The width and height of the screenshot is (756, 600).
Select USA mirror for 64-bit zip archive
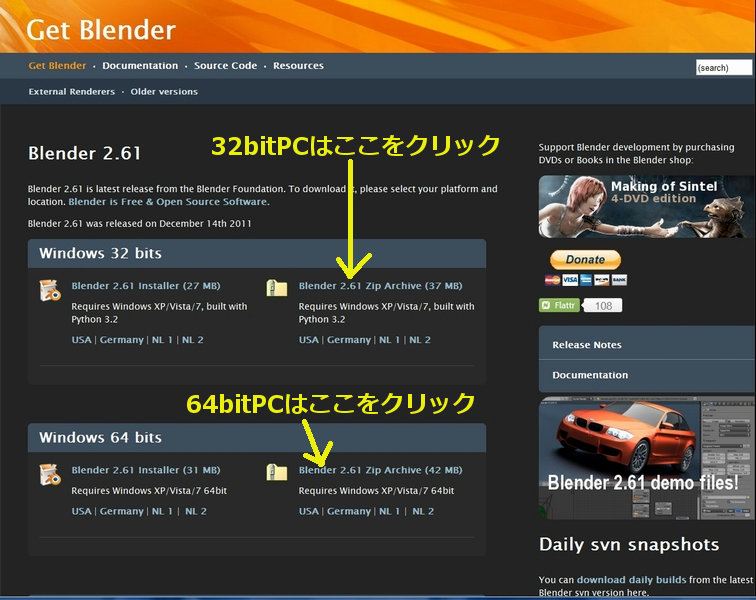click(309, 511)
